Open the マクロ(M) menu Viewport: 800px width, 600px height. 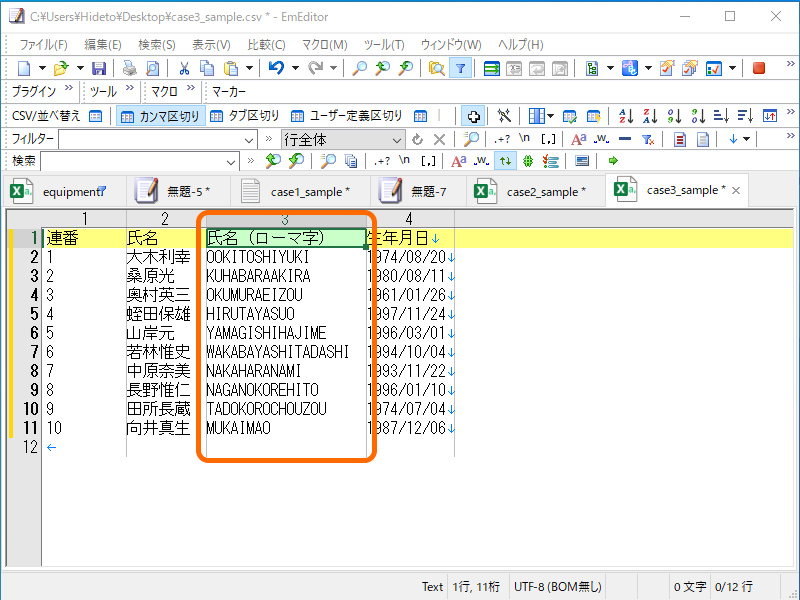pyautogui.click(x=324, y=45)
